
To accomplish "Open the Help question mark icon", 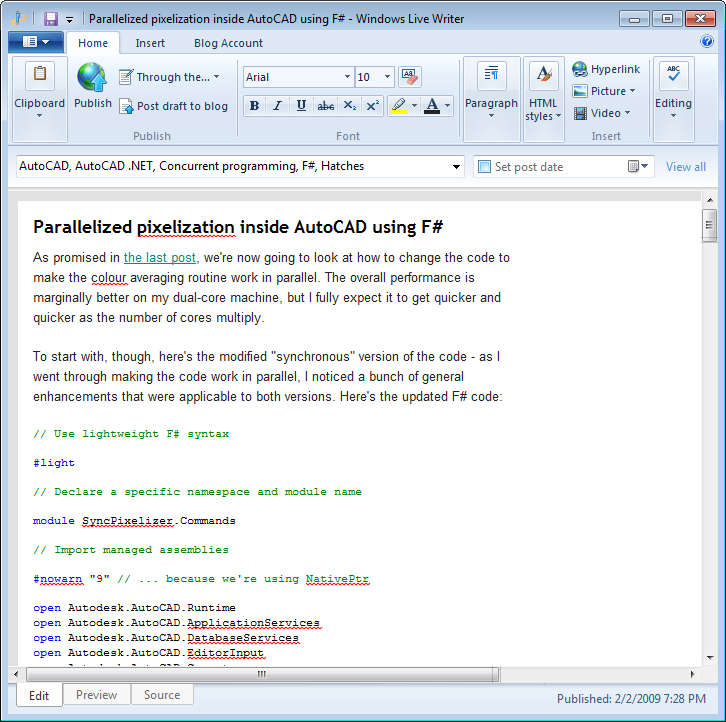I will click(707, 42).
